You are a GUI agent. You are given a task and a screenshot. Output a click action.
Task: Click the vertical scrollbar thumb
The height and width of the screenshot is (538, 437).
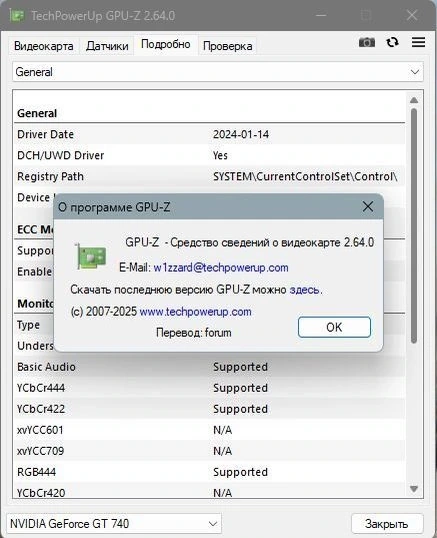[414, 226]
